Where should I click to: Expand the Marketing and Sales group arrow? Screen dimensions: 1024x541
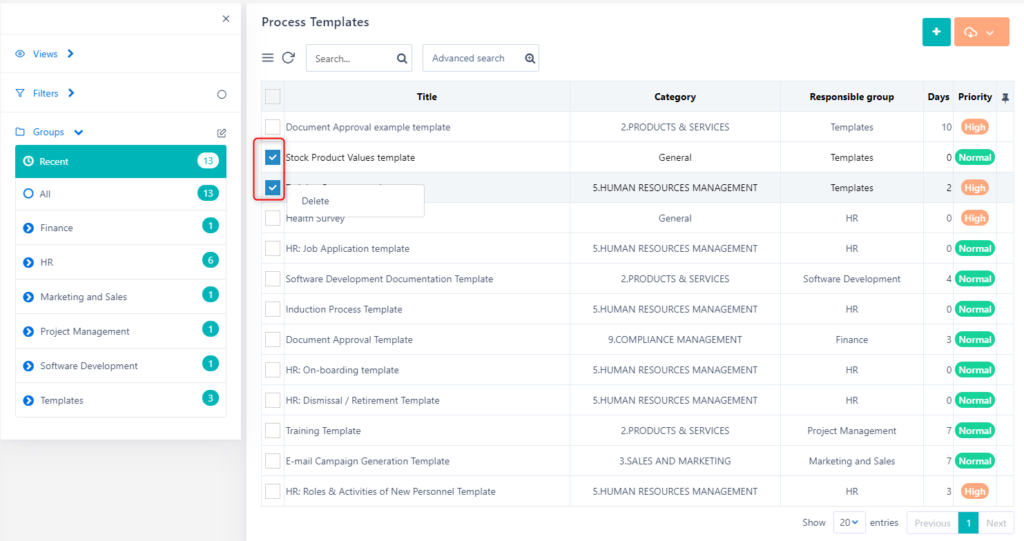(28, 297)
